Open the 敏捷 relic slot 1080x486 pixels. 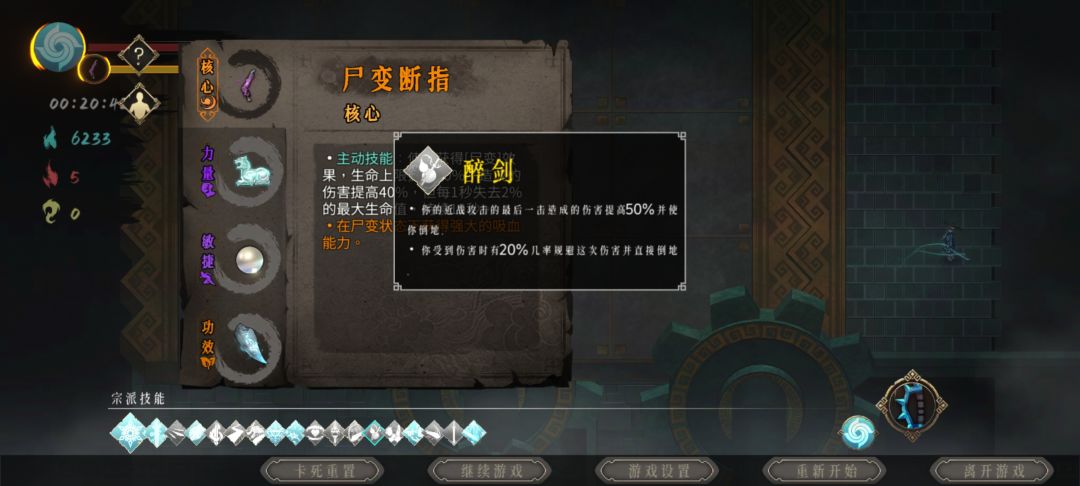point(207,259)
